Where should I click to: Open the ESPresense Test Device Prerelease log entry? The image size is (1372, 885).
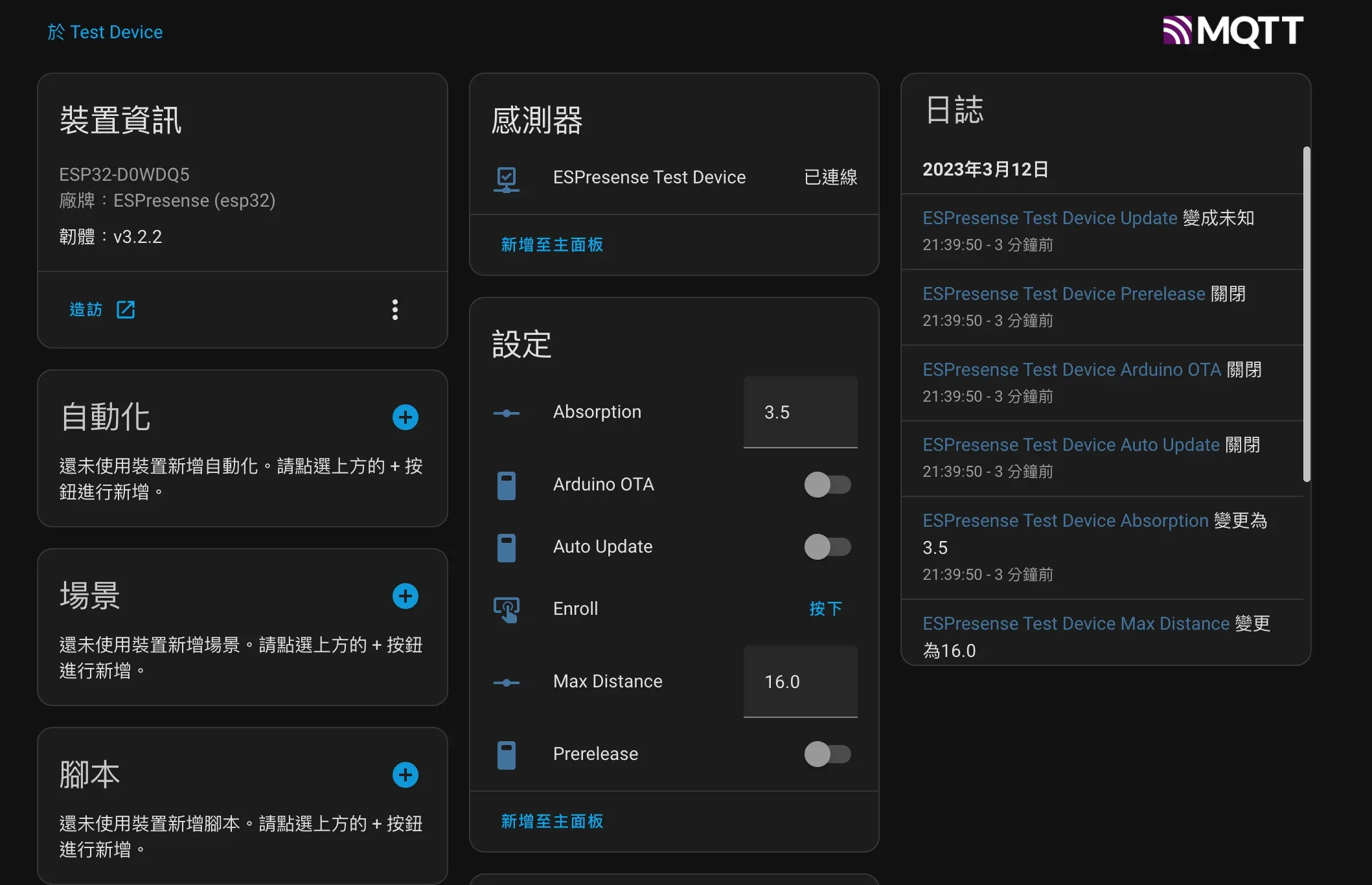click(x=1064, y=293)
